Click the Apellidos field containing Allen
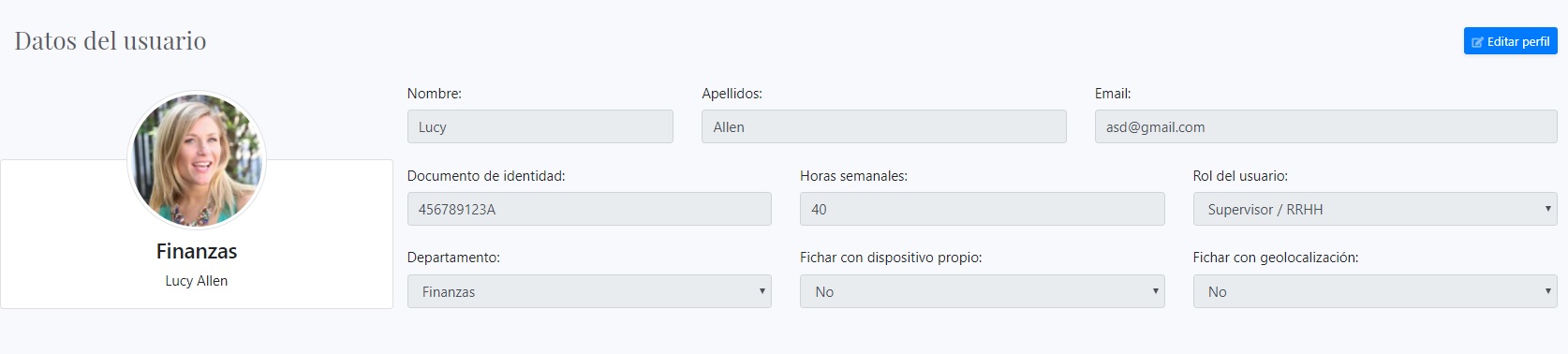The height and width of the screenshot is (354, 1568). point(883,126)
